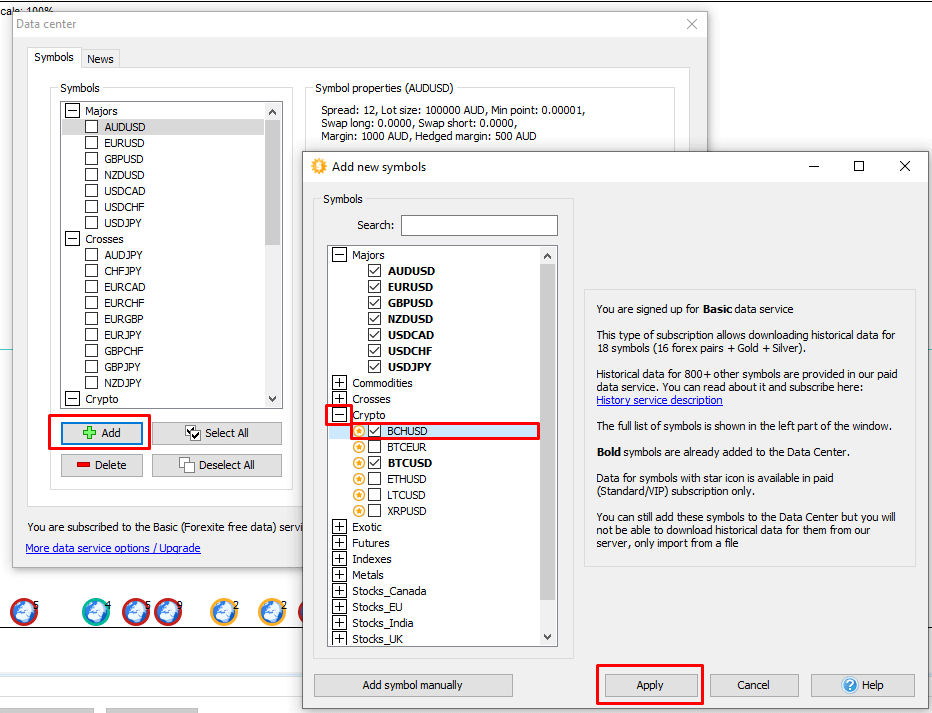Image resolution: width=932 pixels, height=713 pixels.
Task: Click into the symbol Search field
Action: click(x=479, y=225)
